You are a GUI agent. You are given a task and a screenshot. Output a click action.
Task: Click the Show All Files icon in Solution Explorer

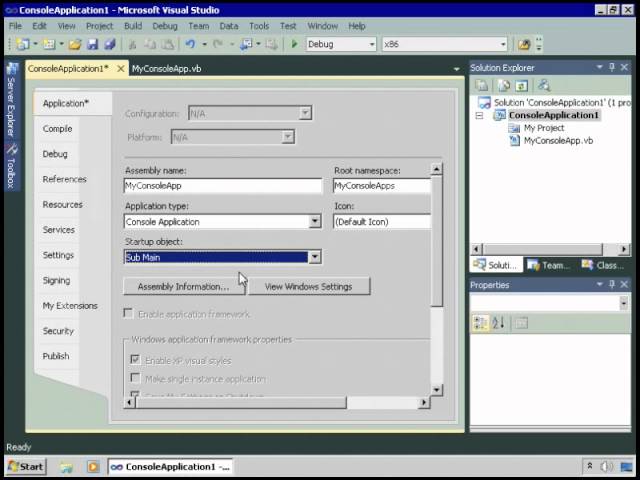(x=504, y=85)
